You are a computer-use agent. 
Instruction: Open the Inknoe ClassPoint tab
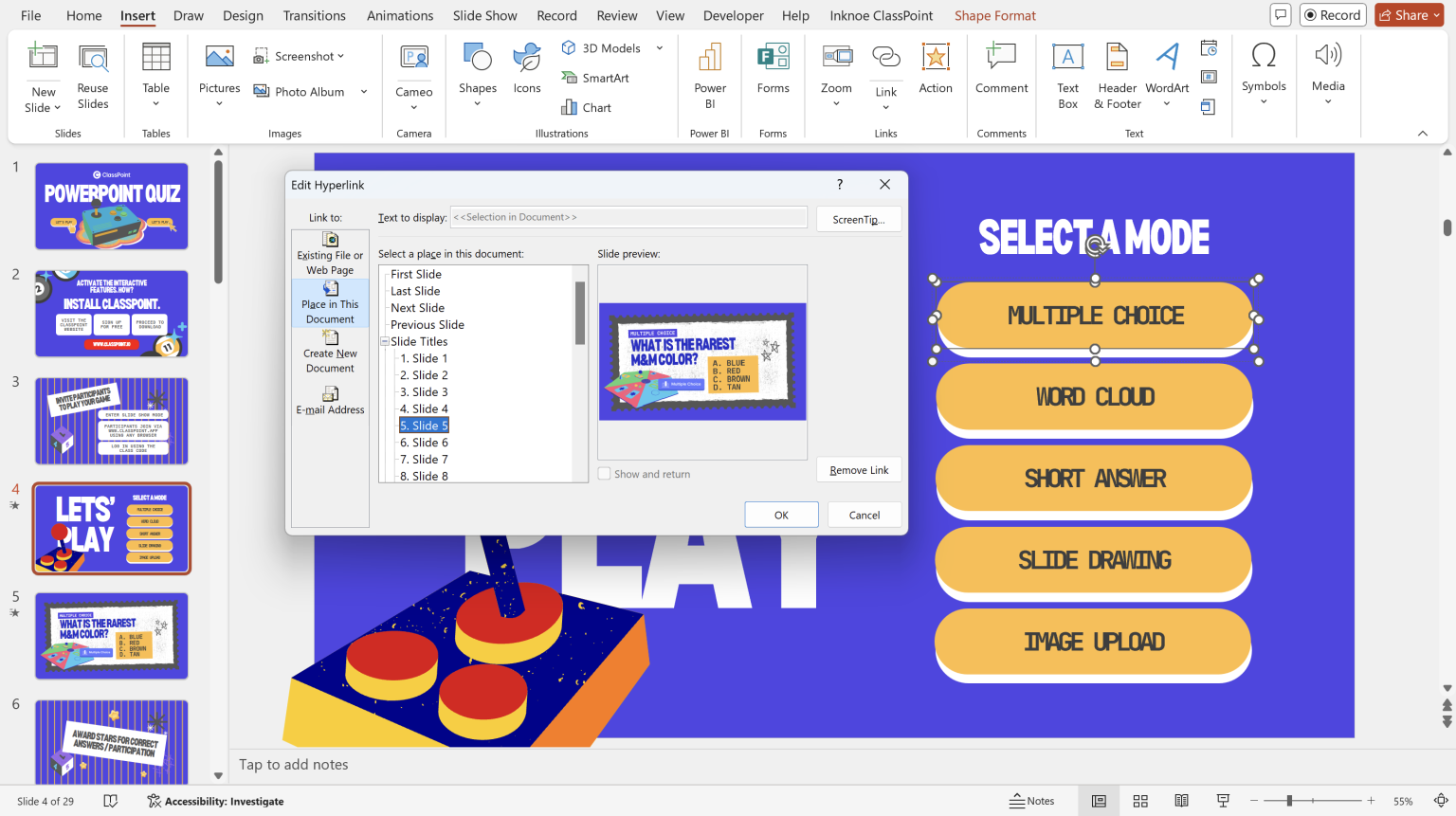coord(881,15)
